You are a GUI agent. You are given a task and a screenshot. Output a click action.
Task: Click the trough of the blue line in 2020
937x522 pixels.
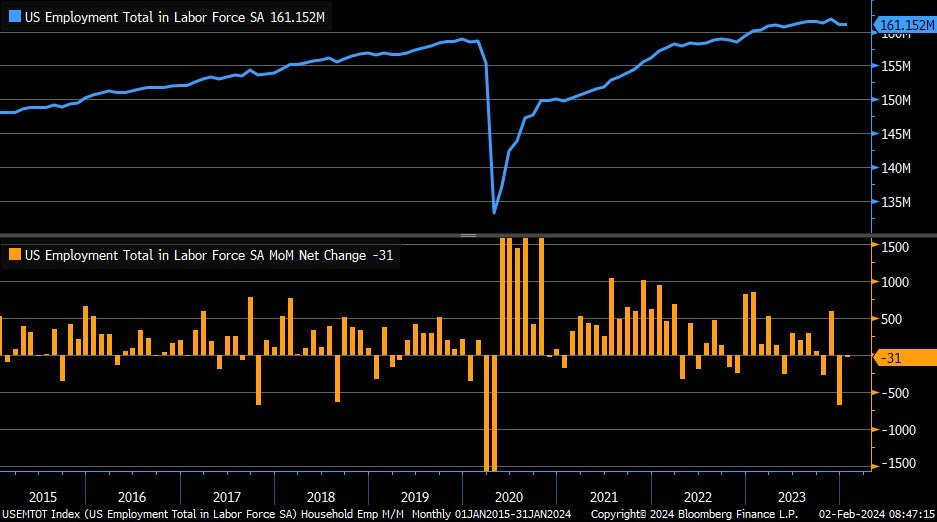pos(494,212)
